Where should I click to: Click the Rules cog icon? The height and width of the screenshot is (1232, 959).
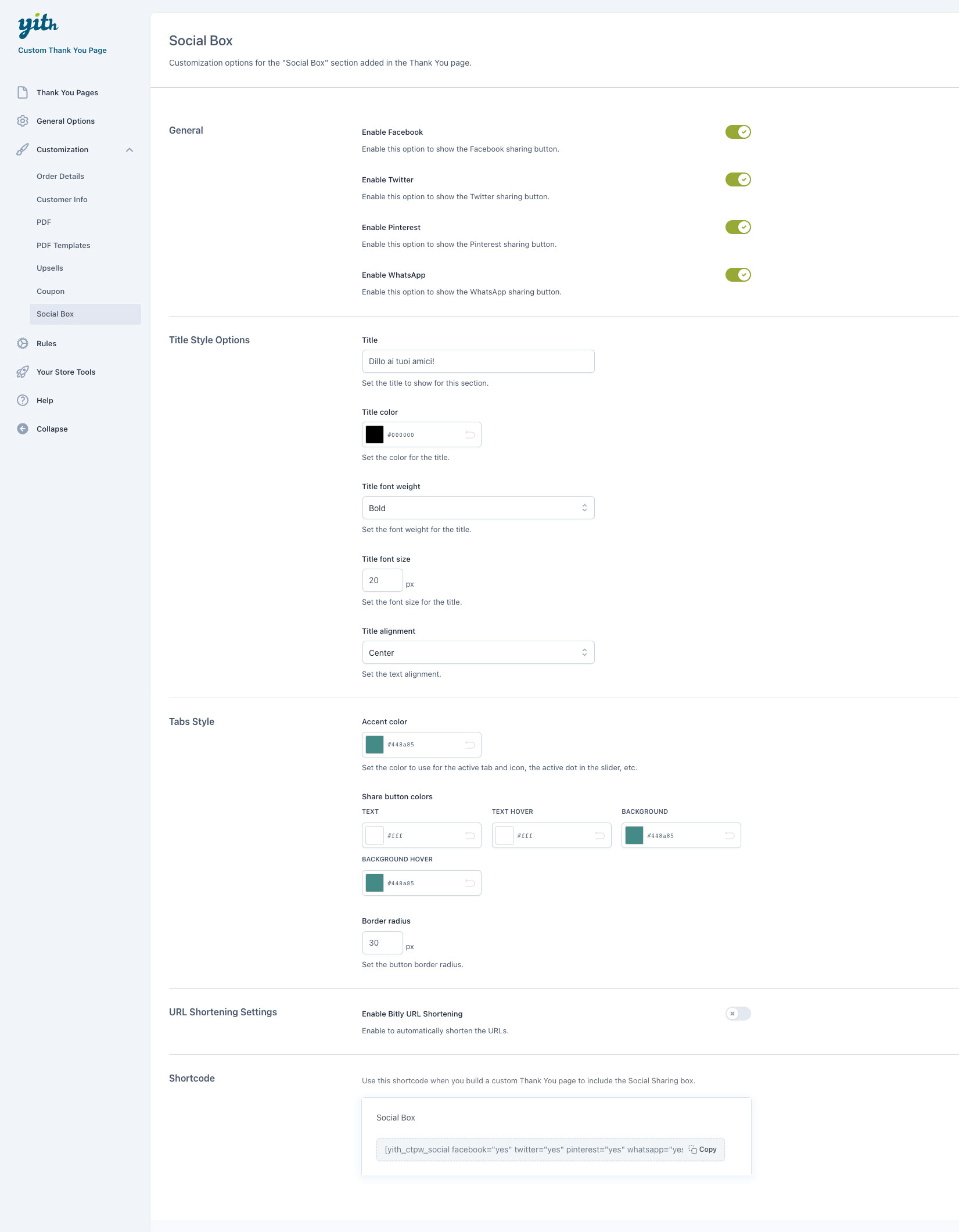pos(23,343)
